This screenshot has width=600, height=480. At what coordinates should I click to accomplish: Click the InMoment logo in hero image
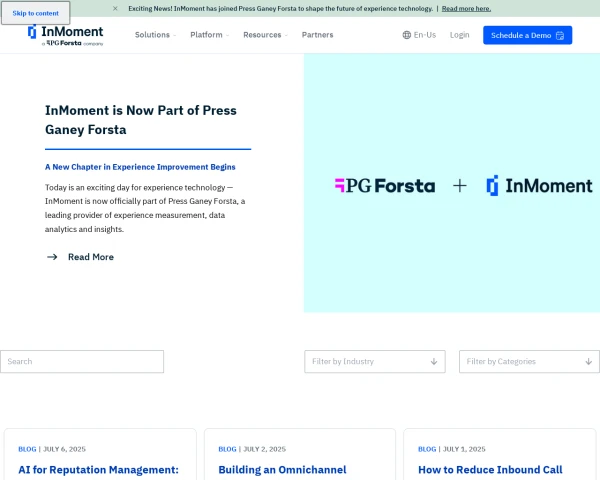(x=539, y=186)
